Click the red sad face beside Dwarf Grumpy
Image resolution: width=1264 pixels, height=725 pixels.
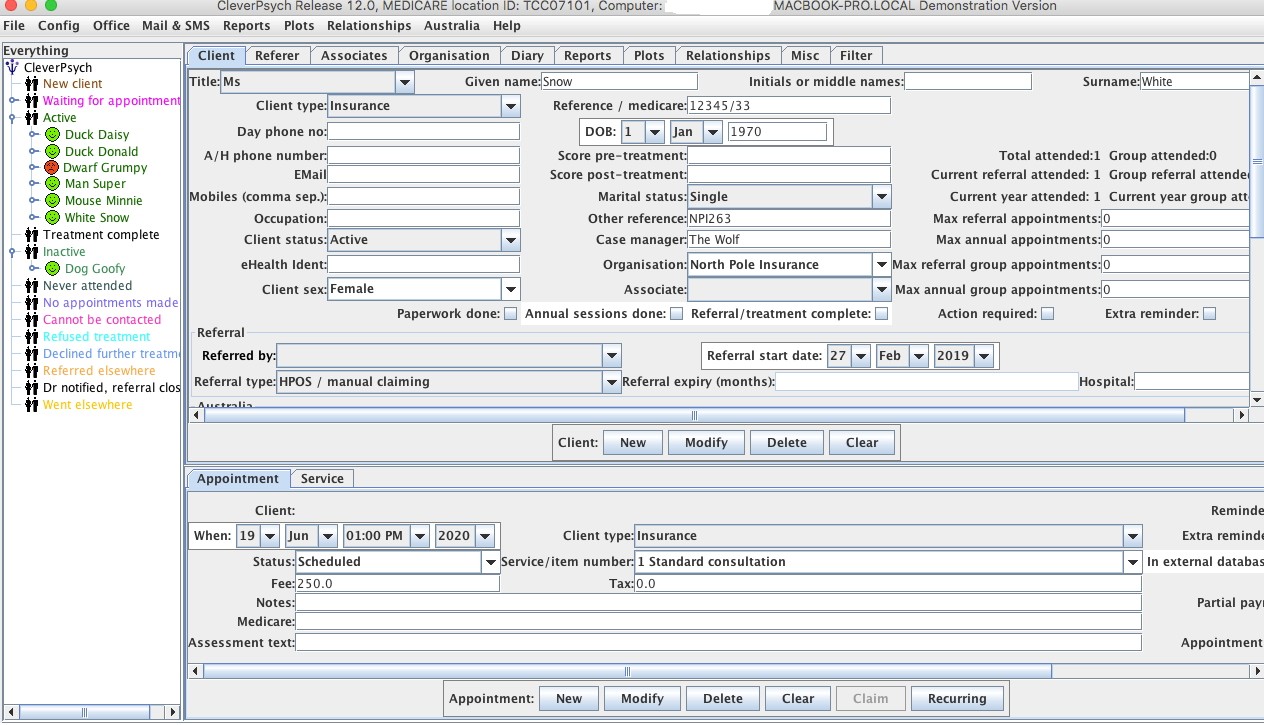pos(52,168)
